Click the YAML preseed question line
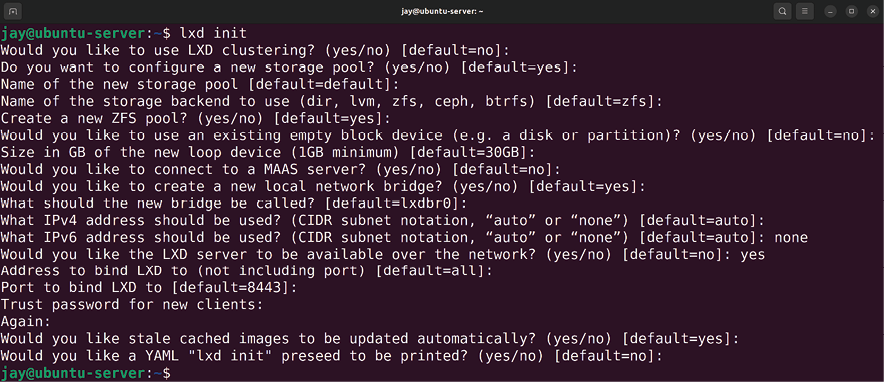This screenshot has width=884, height=382. 328,356
